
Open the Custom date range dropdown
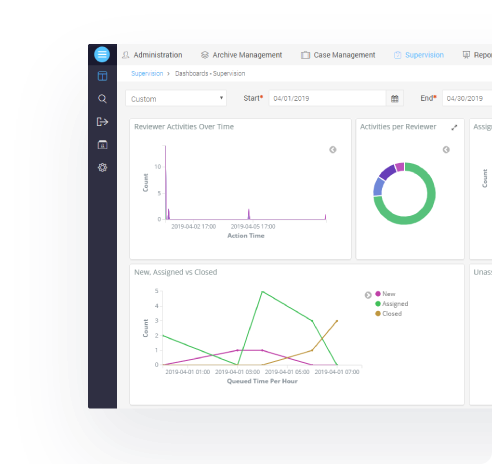click(176, 98)
